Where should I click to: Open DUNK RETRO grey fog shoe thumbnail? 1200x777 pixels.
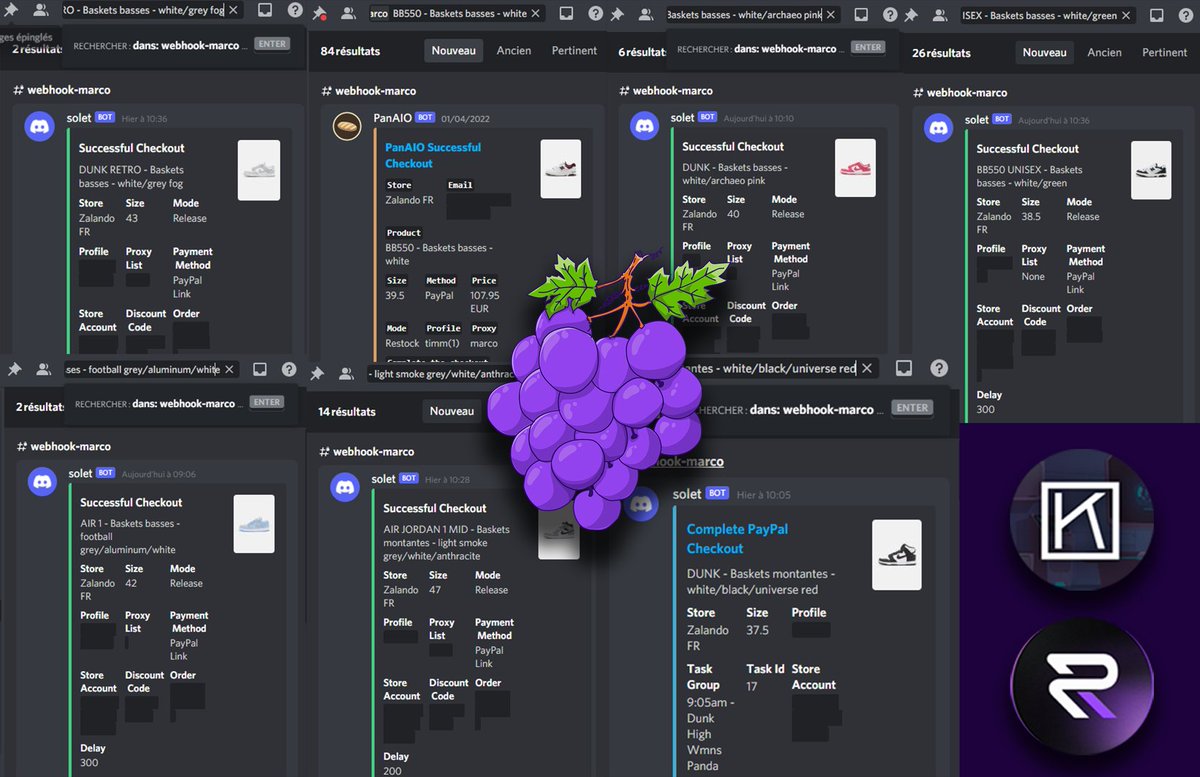(259, 170)
